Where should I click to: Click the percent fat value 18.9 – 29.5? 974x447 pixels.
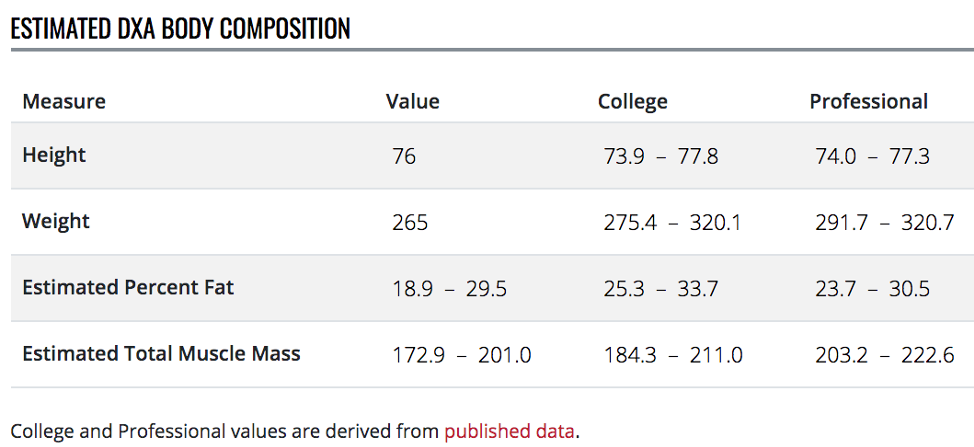tap(449, 289)
